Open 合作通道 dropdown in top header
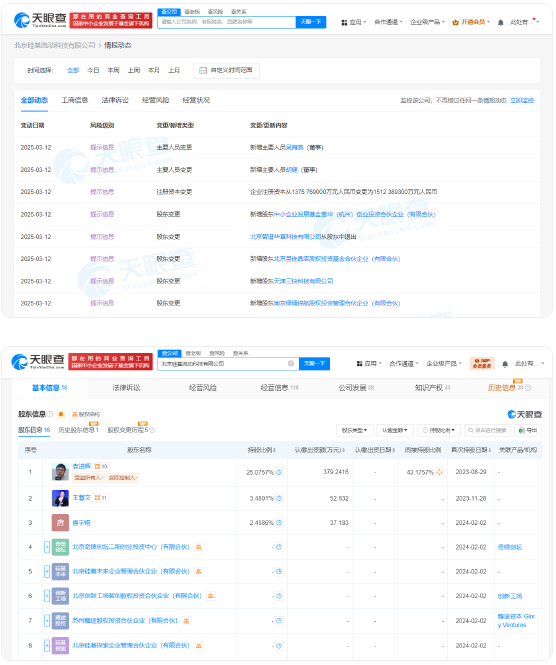The width and height of the screenshot is (556, 665). click(x=388, y=22)
